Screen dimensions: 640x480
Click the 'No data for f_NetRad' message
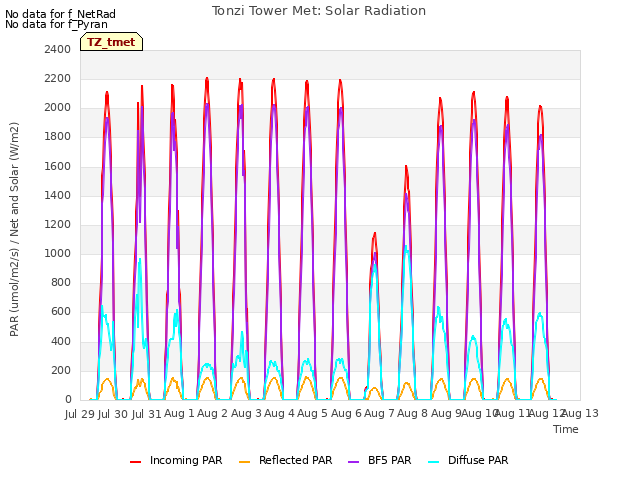tap(60, 14)
